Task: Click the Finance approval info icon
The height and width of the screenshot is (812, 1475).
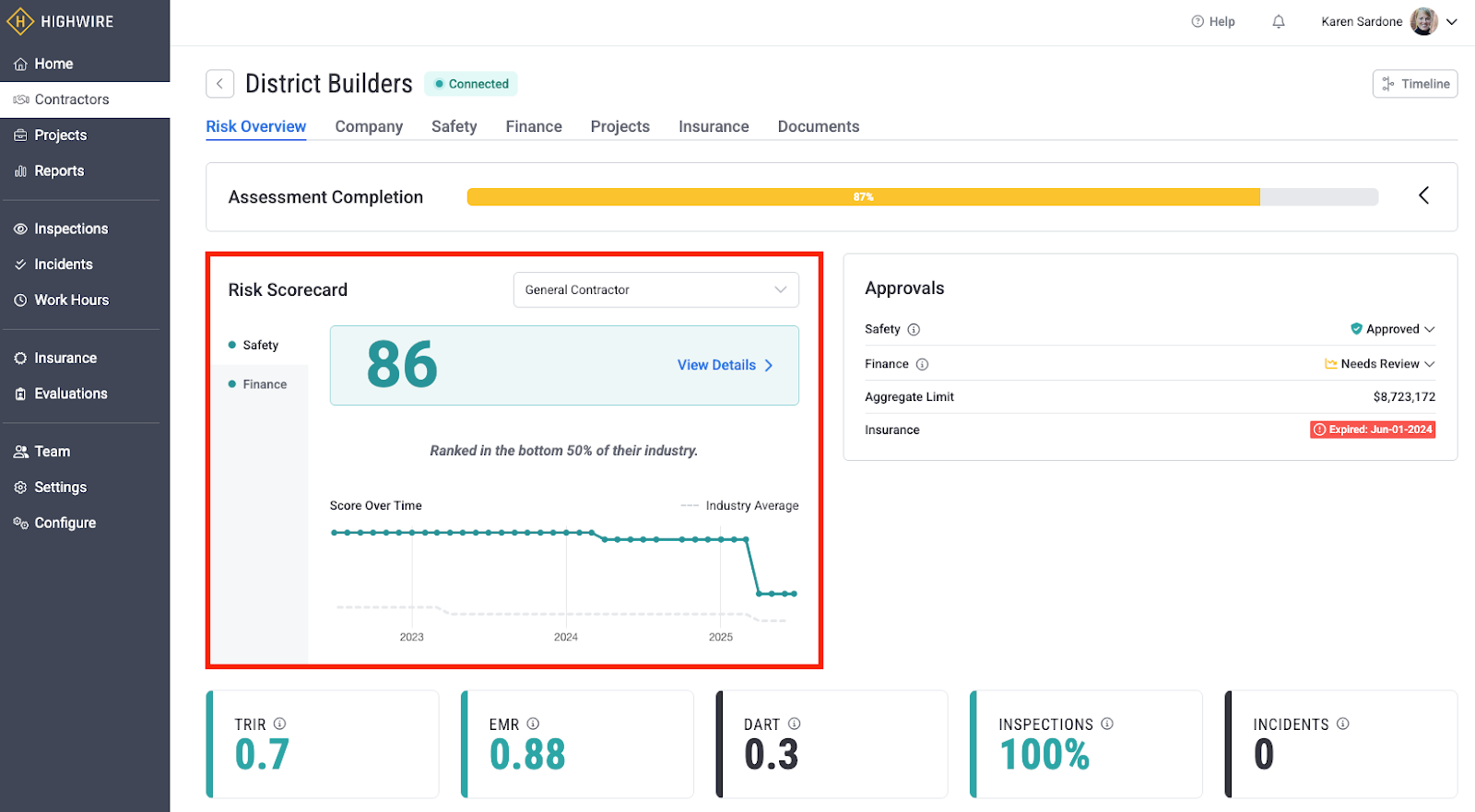Action: coord(922,365)
